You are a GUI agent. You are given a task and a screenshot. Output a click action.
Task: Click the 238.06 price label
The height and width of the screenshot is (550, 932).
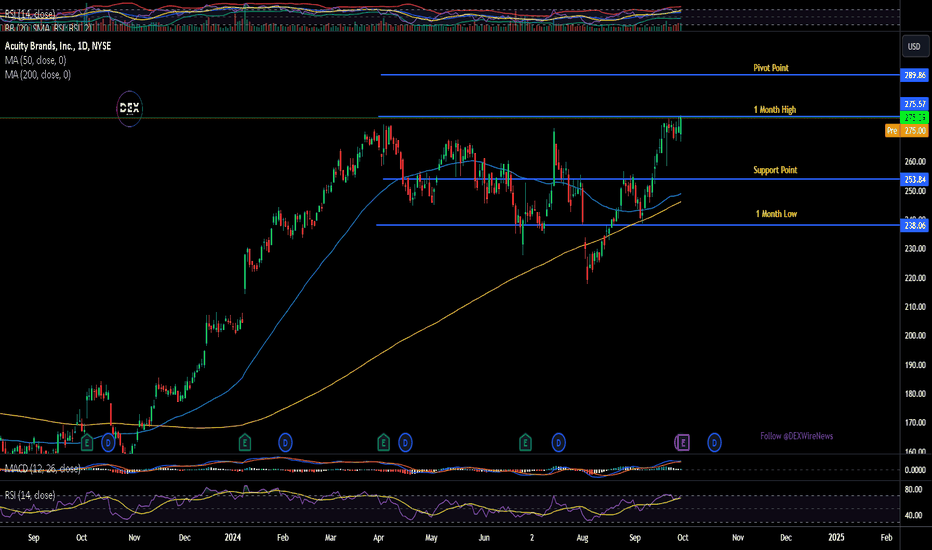(914, 225)
